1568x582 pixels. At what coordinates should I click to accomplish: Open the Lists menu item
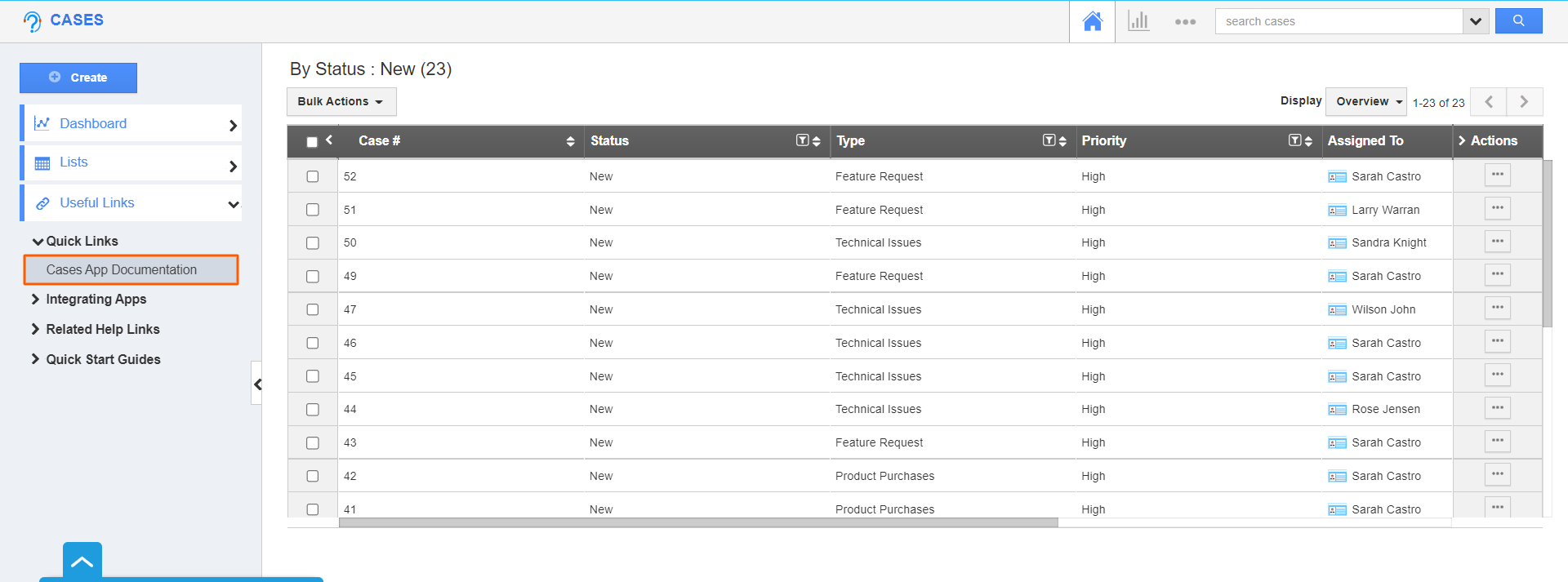(73, 162)
